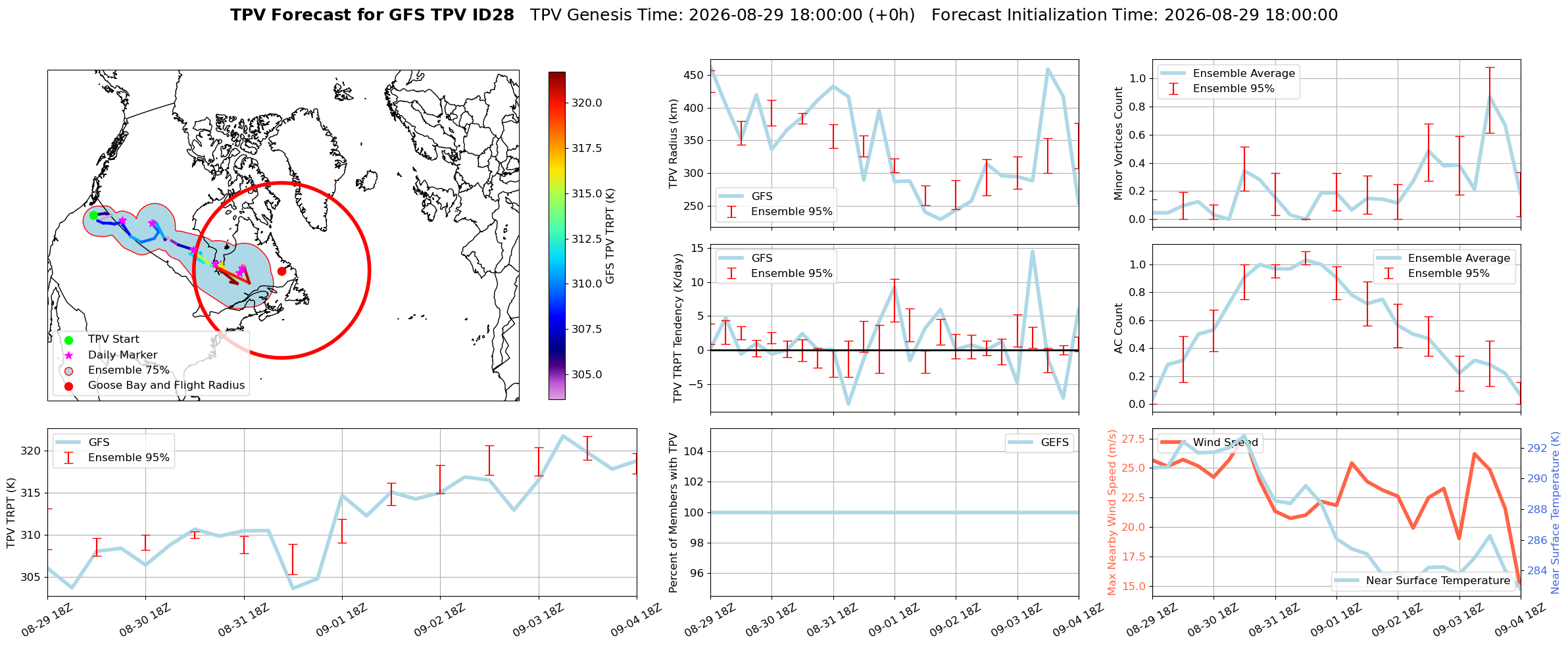
Task: Click the Ensemble Average line sample in the Minor Vortices legend
Action: 1173,73
